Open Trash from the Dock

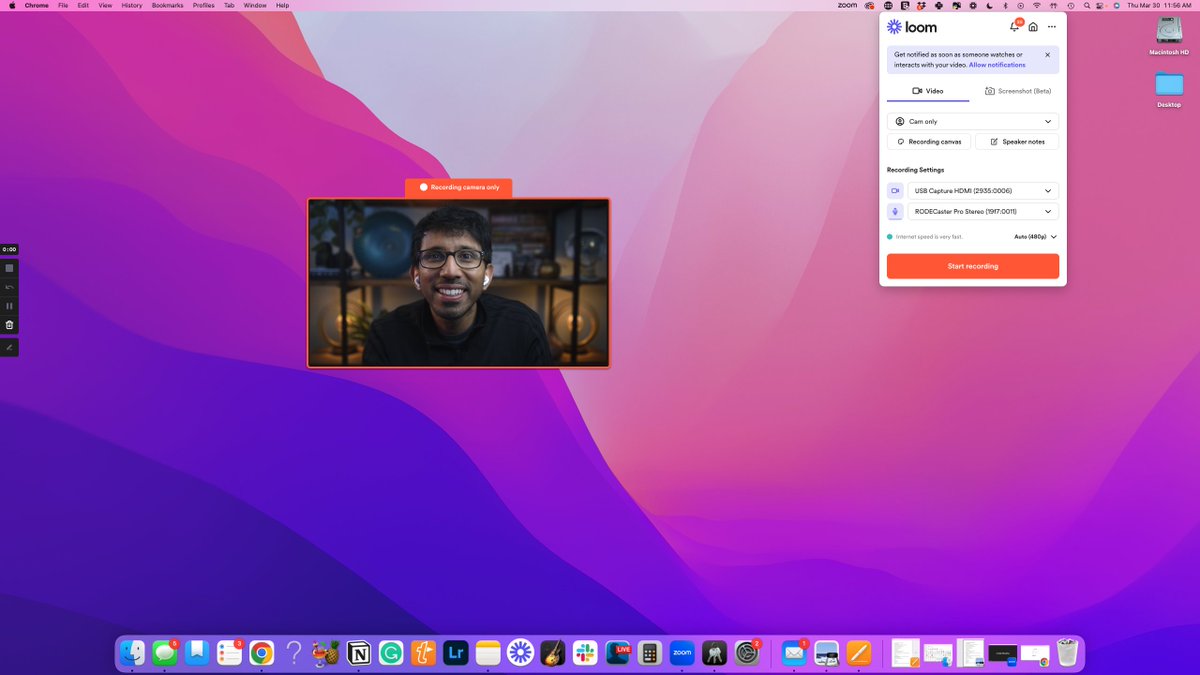click(x=1067, y=653)
